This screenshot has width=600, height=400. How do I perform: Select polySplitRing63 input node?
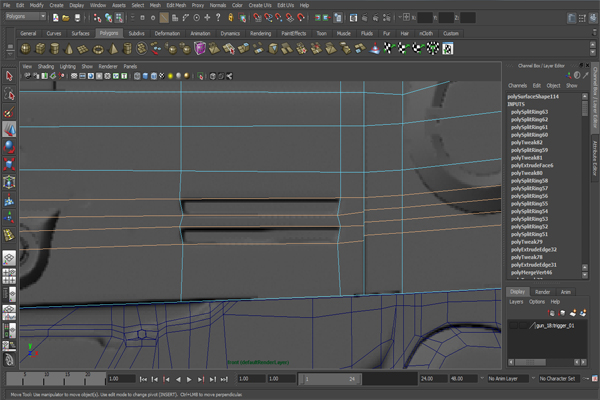pyautogui.click(x=529, y=112)
